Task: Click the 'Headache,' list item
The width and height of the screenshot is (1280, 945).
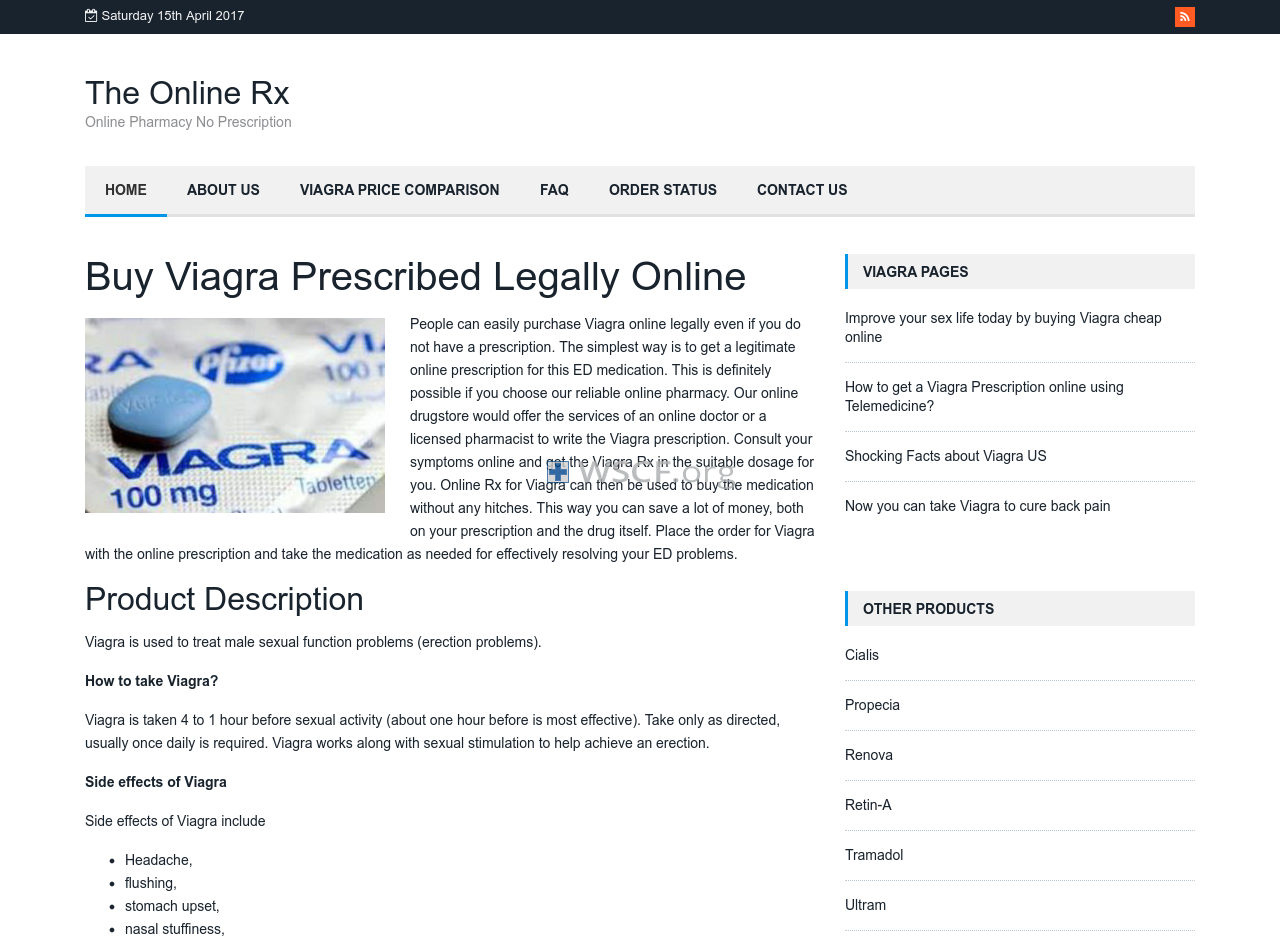Action: point(158,860)
